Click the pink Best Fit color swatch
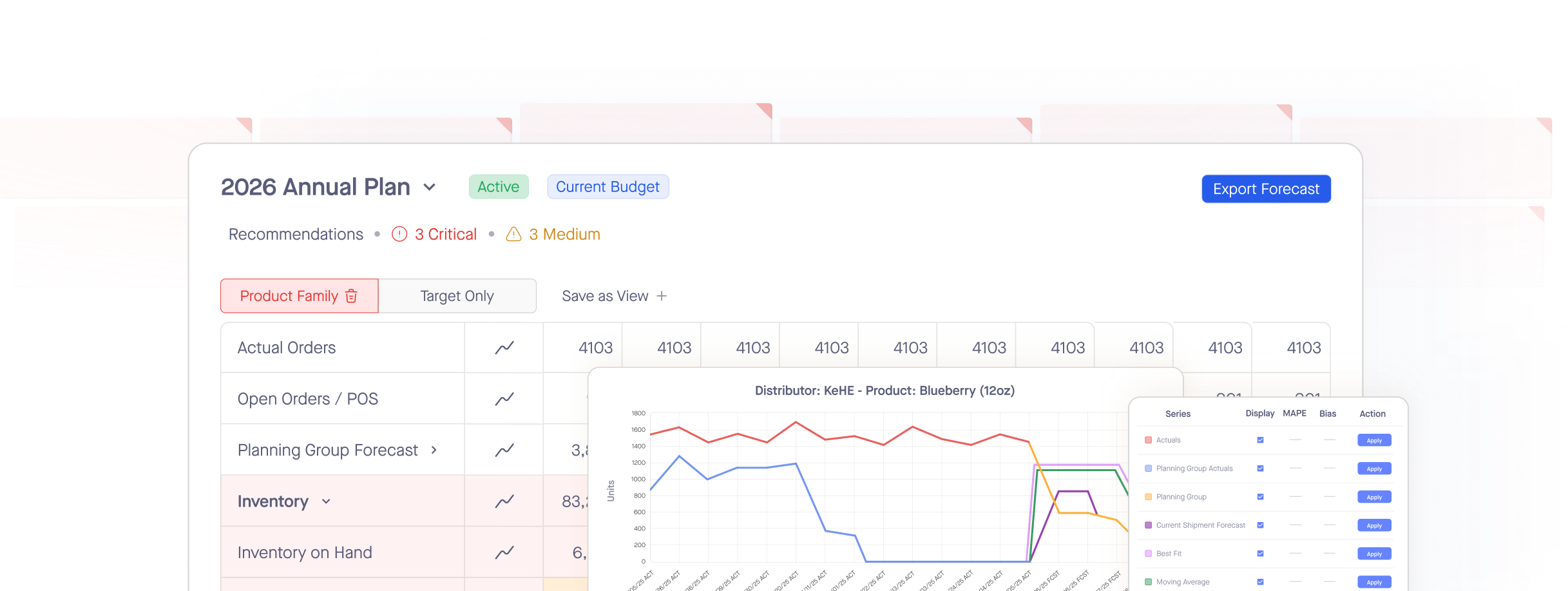 [1148, 554]
